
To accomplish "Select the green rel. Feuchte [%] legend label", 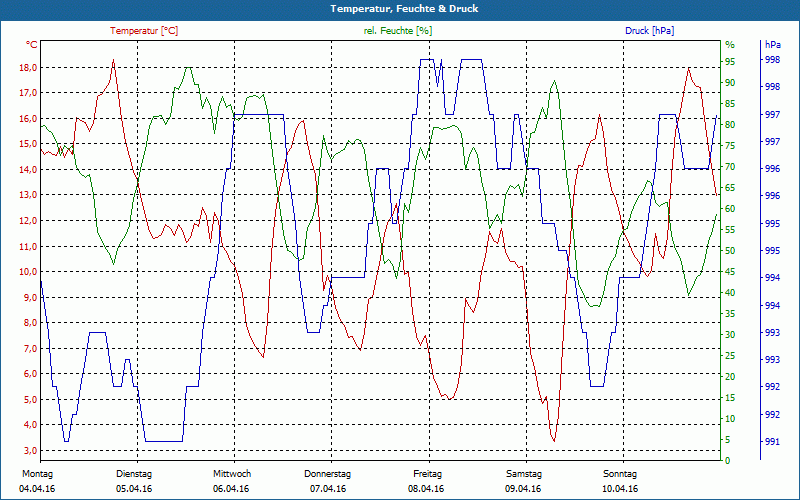I will (397, 31).
